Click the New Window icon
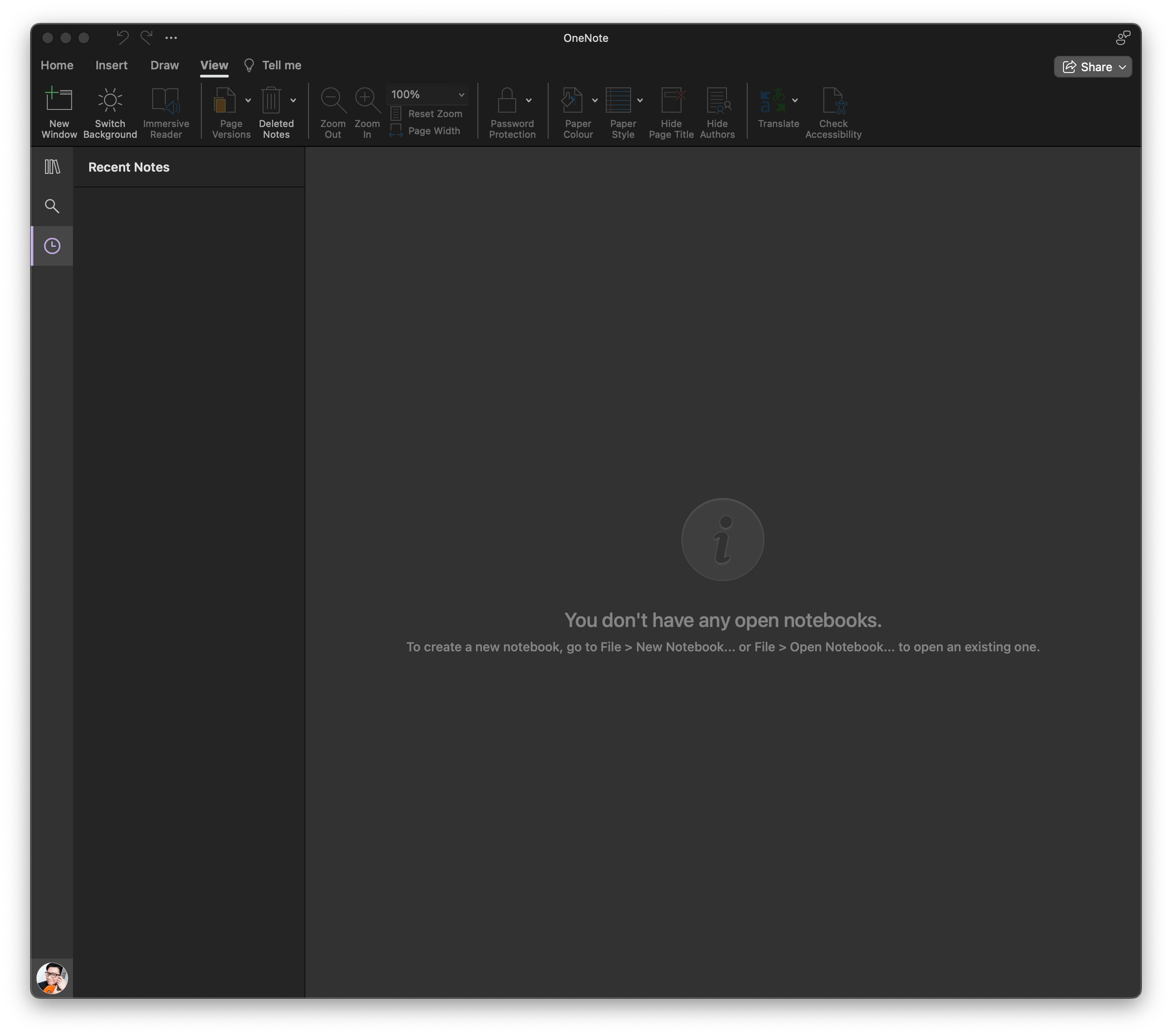 point(59,100)
